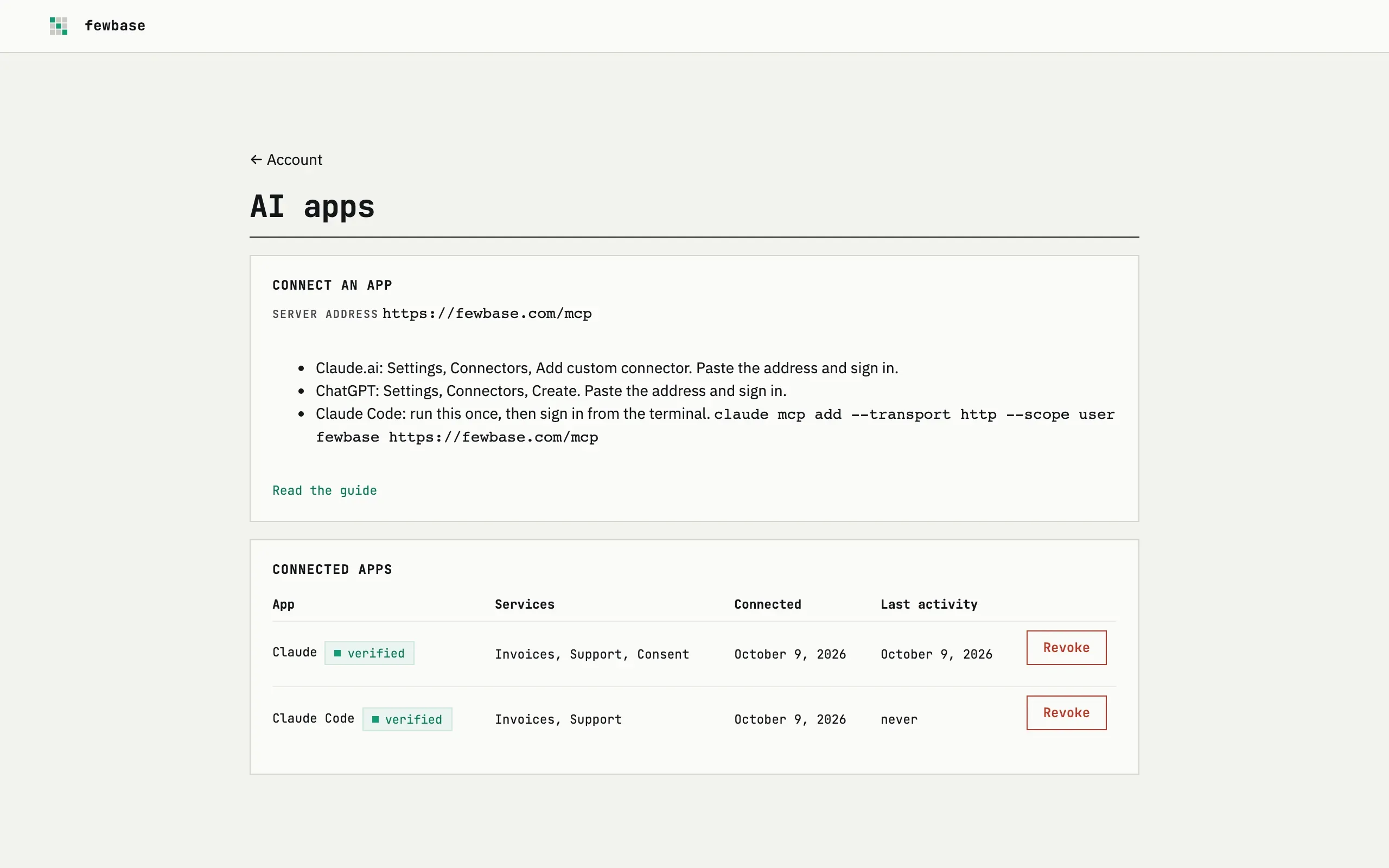Click Claude Code's 'Invoices, Support' services cell
The height and width of the screenshot is (868, 1389).
pyautogui.click(x=558, y=719)
